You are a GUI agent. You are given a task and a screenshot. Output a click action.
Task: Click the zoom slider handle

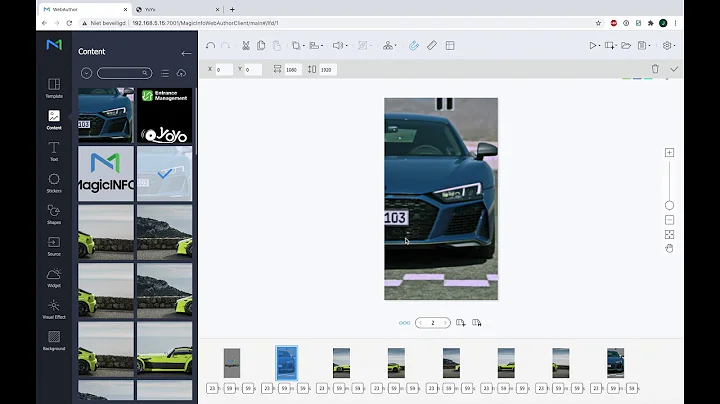click(x=669, y=205)
